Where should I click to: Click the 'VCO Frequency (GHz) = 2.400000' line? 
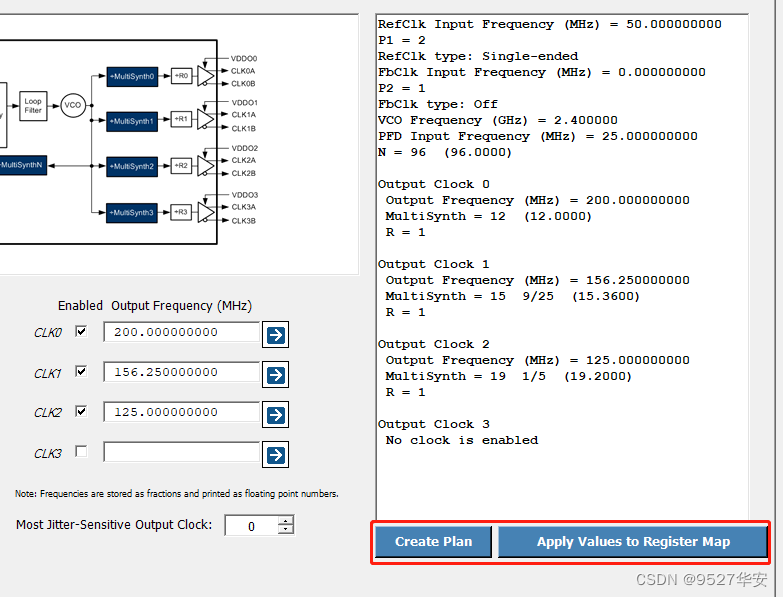pyautogui.click(x=498, y=120)
